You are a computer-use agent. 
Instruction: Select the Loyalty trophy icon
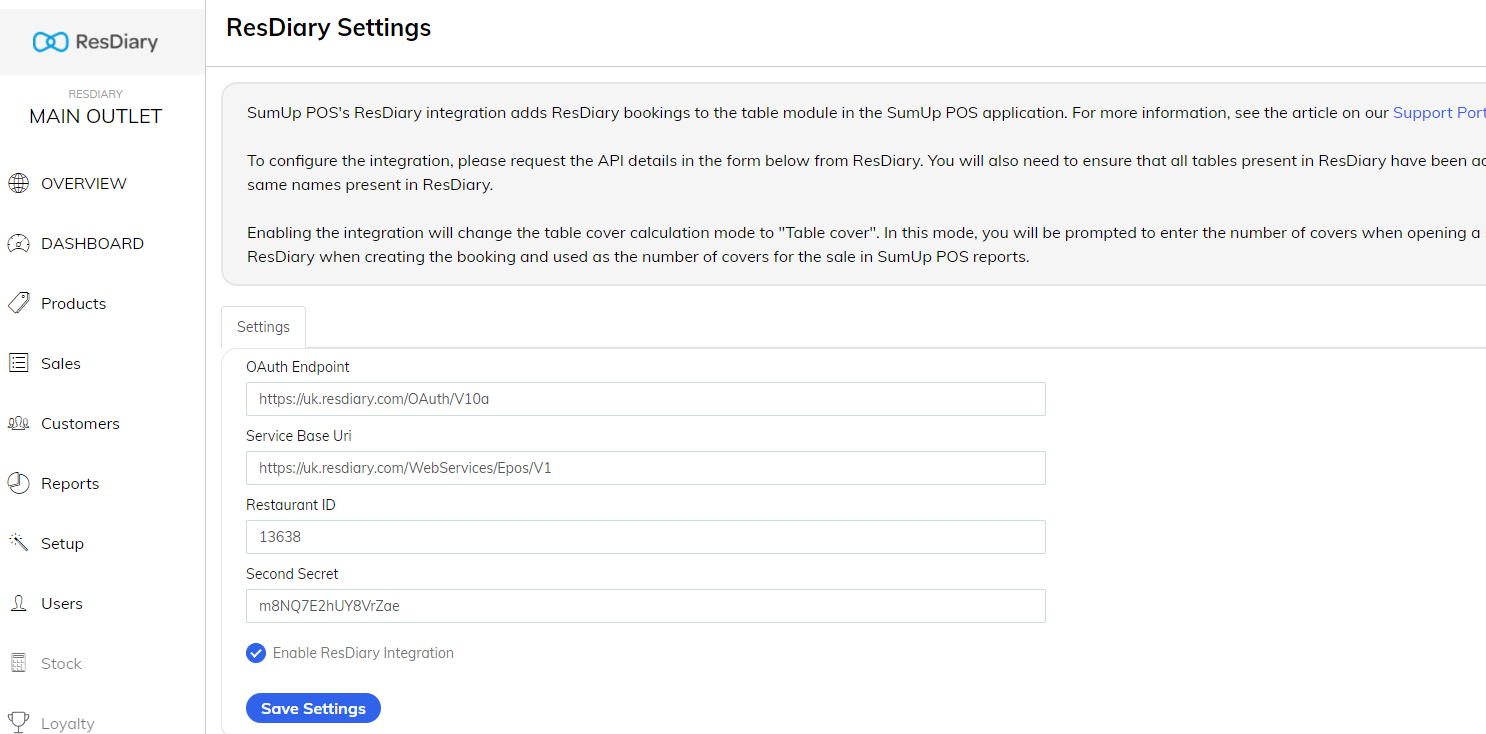tap(20, 722)
